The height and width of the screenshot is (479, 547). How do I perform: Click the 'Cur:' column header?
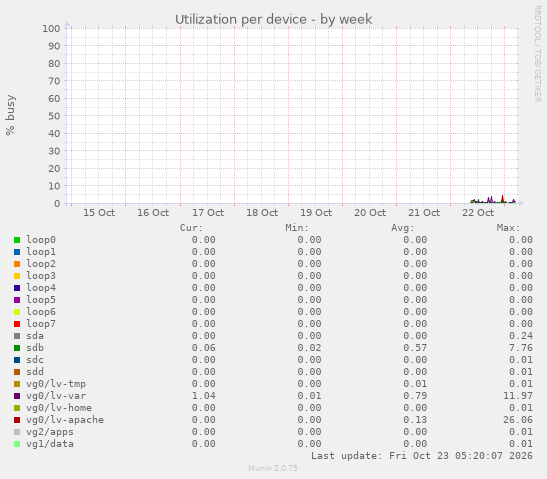(191, 228)
